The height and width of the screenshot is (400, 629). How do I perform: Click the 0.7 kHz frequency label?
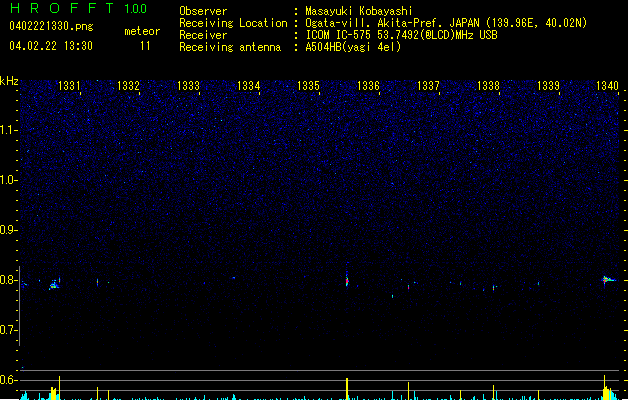8,330
